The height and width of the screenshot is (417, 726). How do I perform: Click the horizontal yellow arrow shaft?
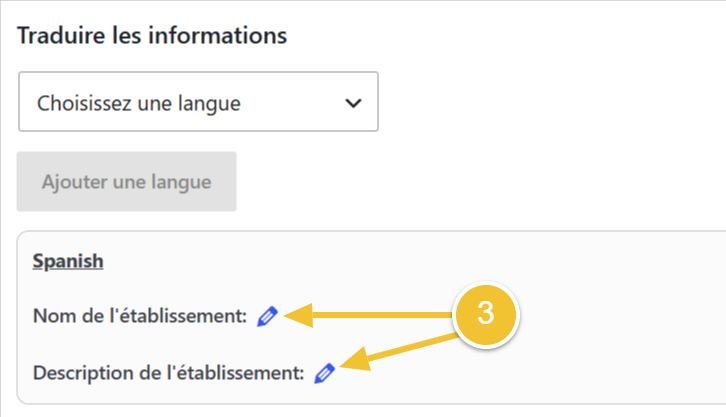[383, 315]
